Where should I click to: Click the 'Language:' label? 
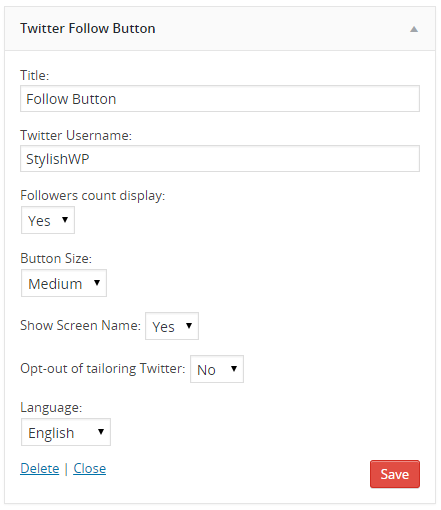tap(51, 407)
